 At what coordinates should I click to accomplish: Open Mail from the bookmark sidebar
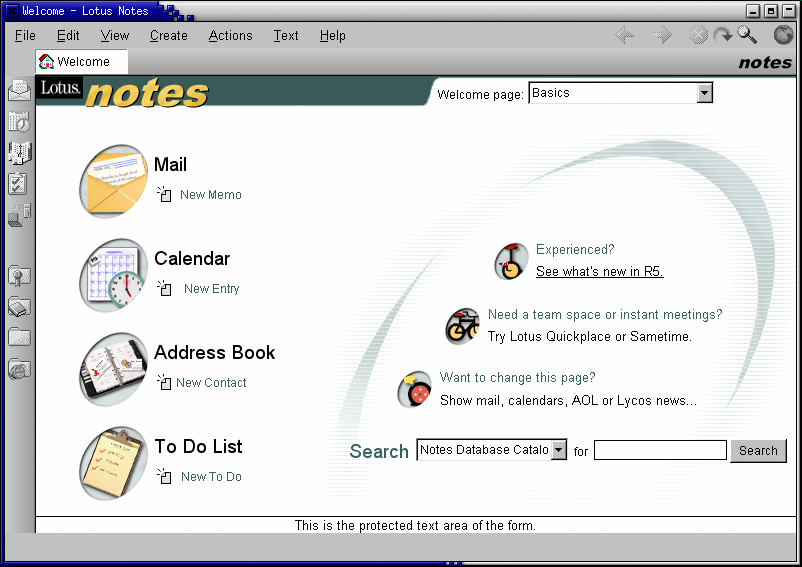[x=19, y=91]
